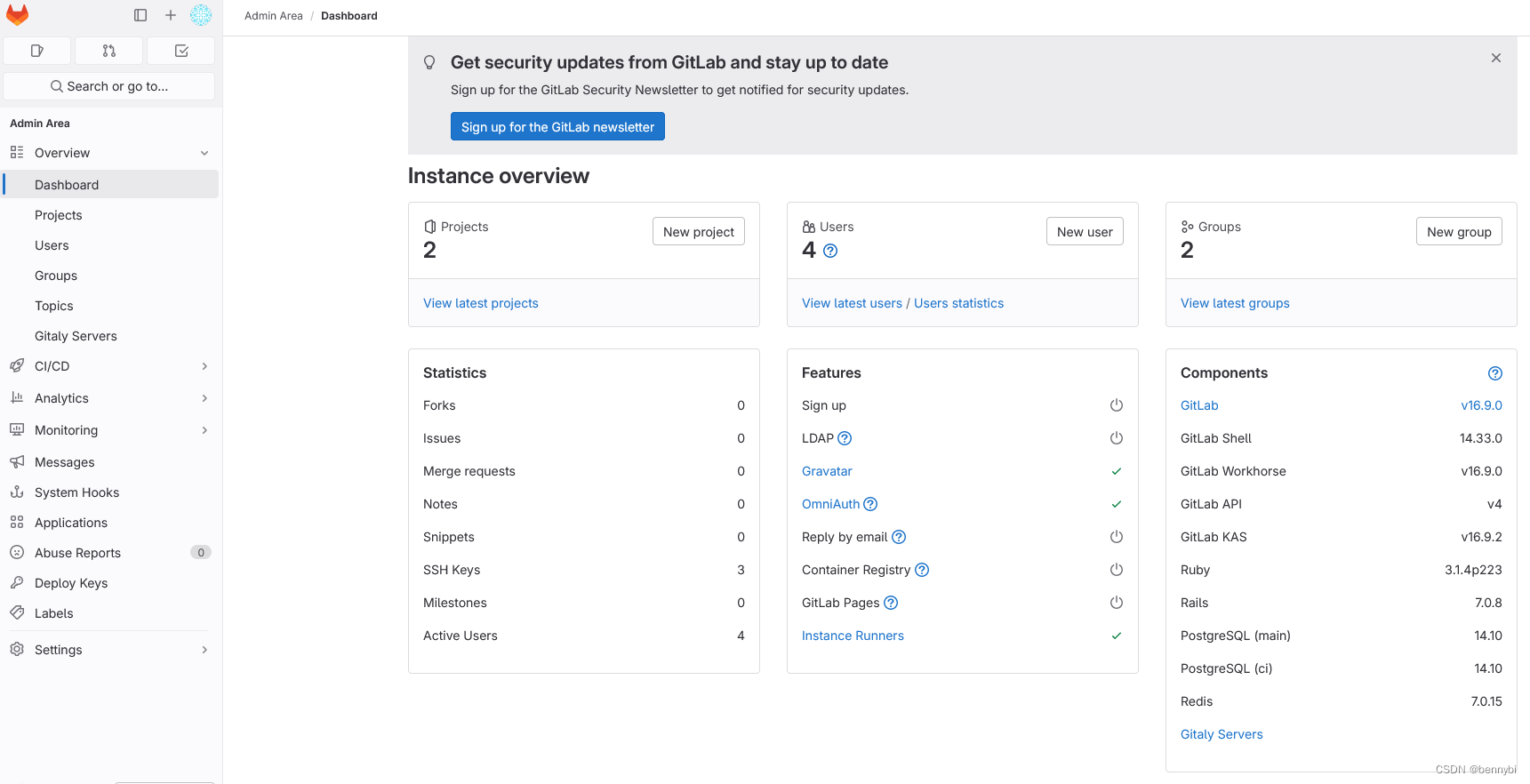The width and height of the screenshot is (1530, 784).
Task: Click the GitLab fox logo
Action: click(17, 15)
